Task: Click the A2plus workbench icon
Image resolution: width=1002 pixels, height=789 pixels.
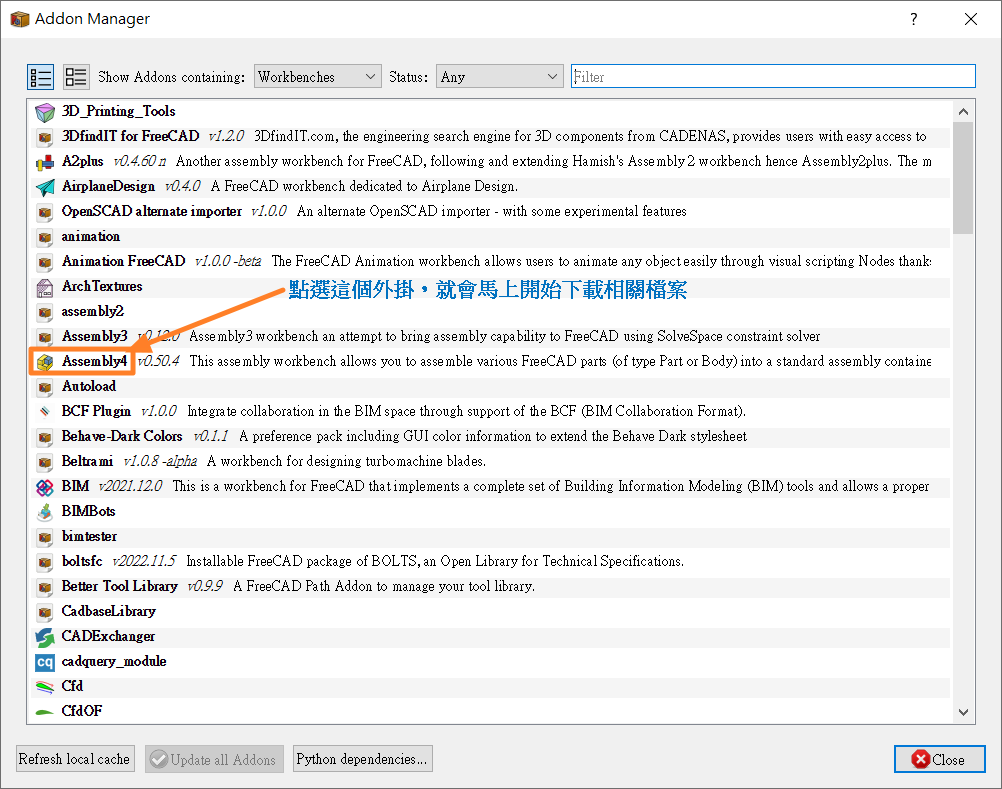Action: coord(45,162)
